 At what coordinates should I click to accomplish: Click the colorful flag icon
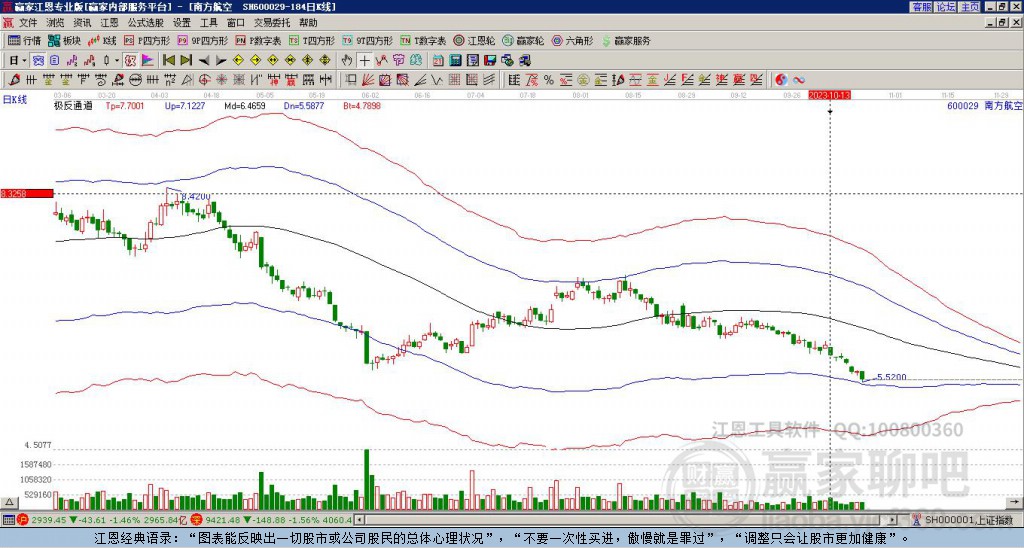point(148,61)
